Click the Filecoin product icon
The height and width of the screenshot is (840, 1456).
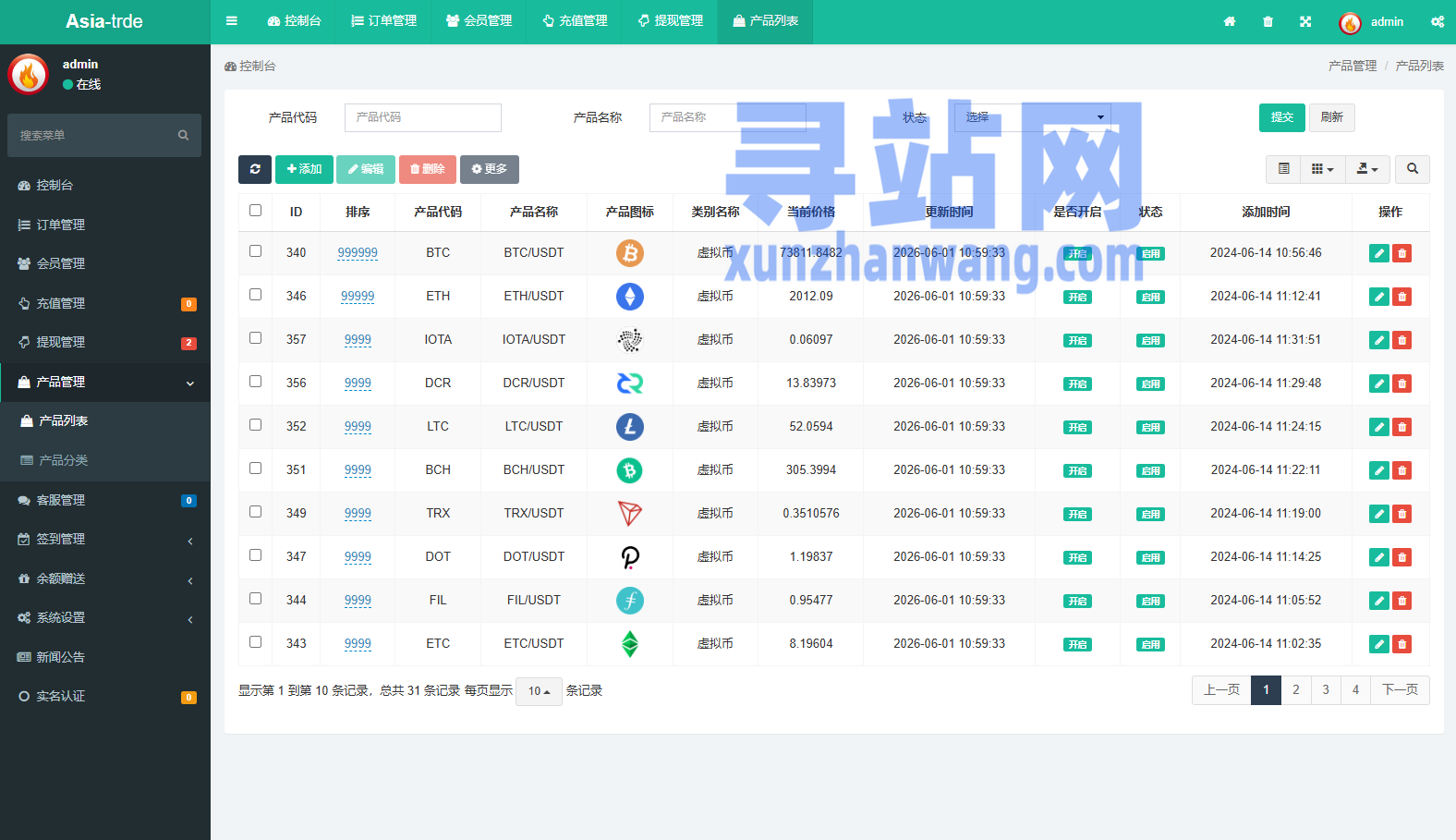pyautogui.click(x=630, y=601)
